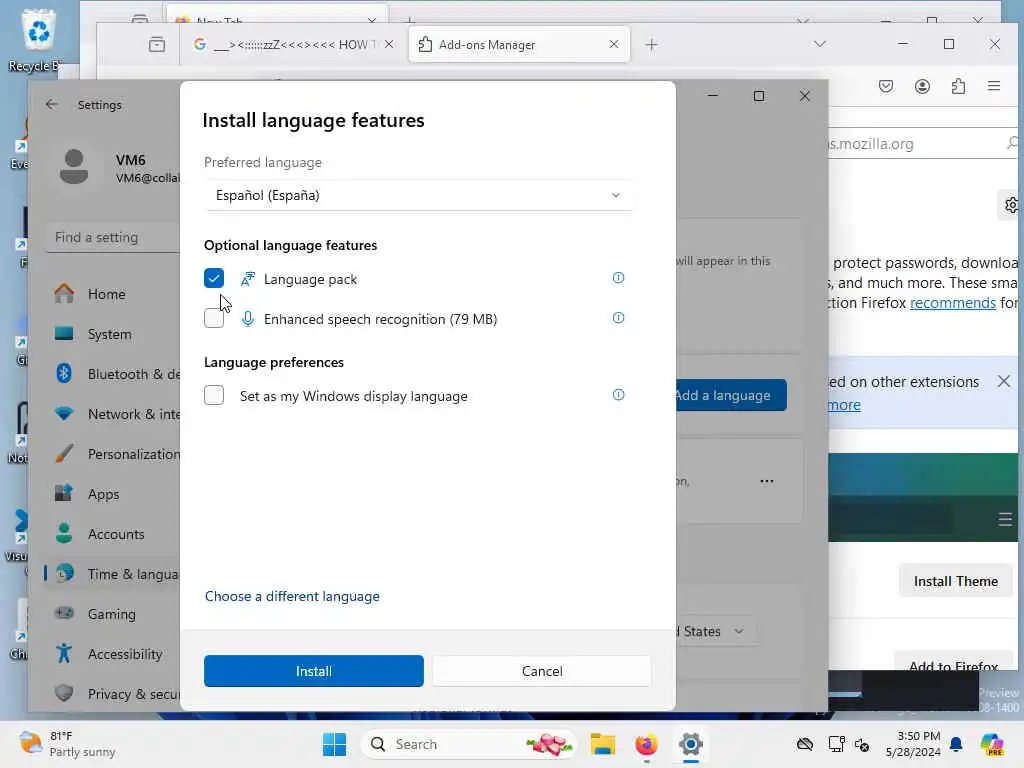
Task: Open the Firefox account icon
Action: pos(921,86)
